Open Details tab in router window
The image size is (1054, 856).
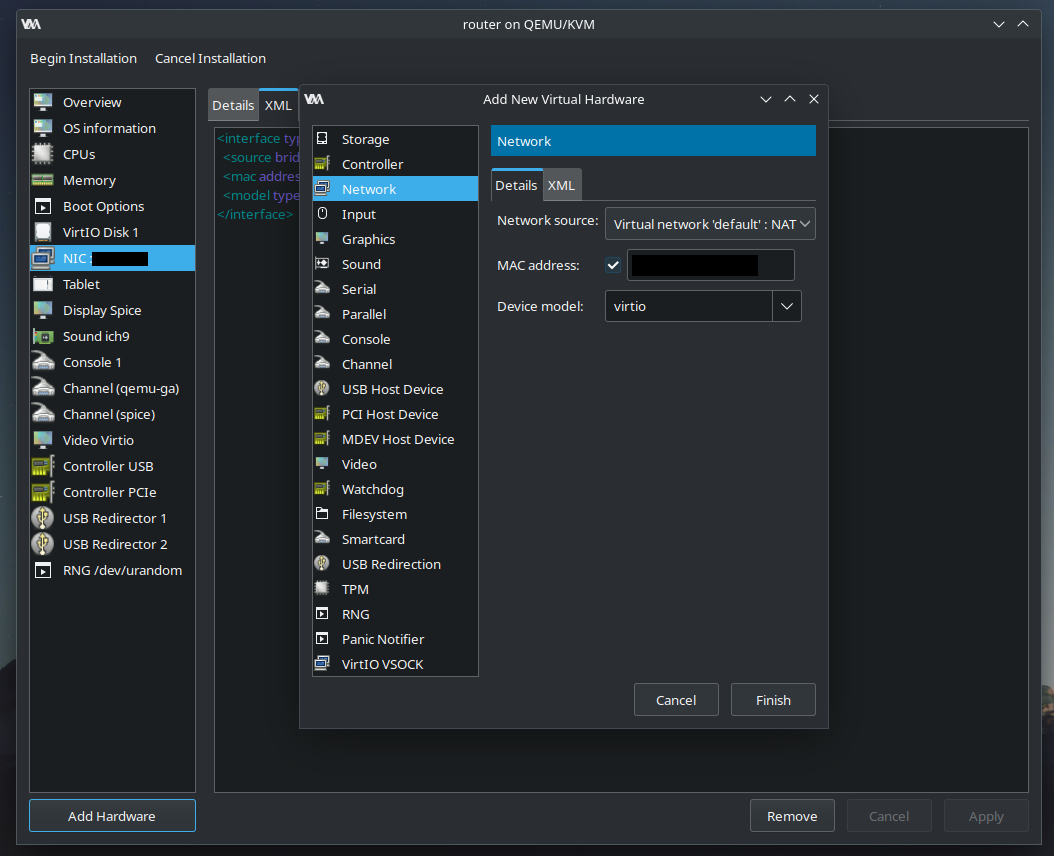click(233, 105)
